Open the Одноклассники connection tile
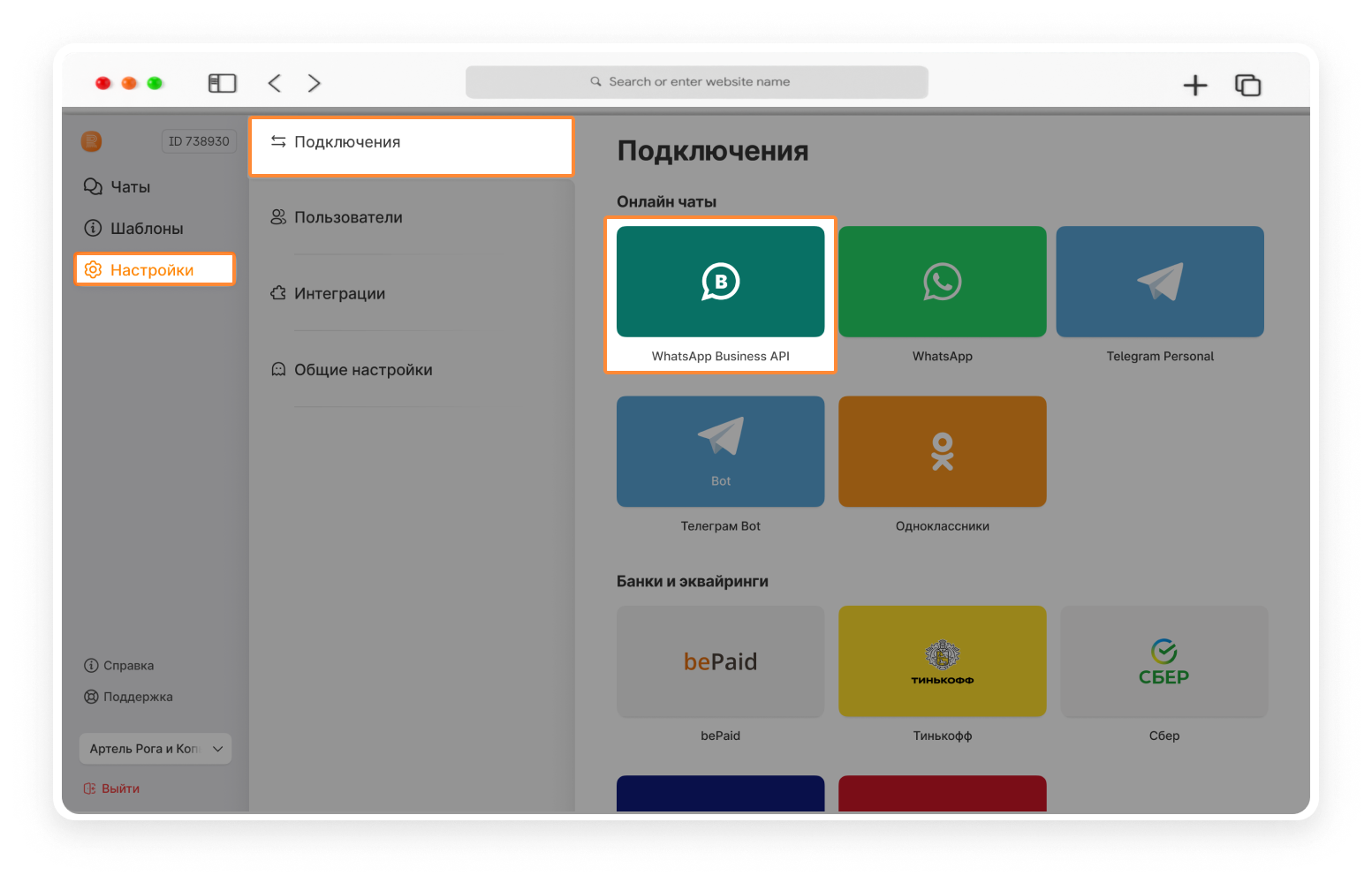The height and width of the screenshot is (883, 1372). (x=942, y=451)
